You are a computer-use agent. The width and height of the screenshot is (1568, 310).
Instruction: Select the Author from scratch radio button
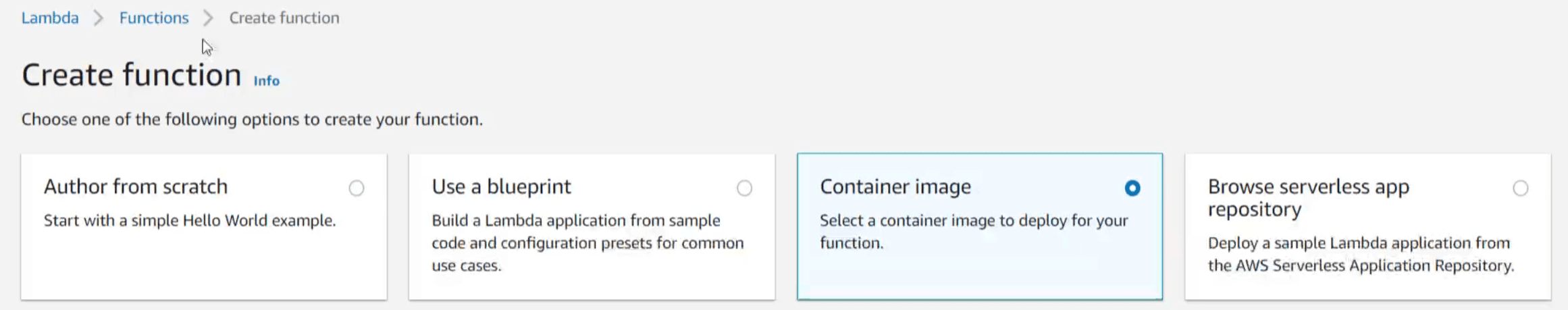[357, 188]
